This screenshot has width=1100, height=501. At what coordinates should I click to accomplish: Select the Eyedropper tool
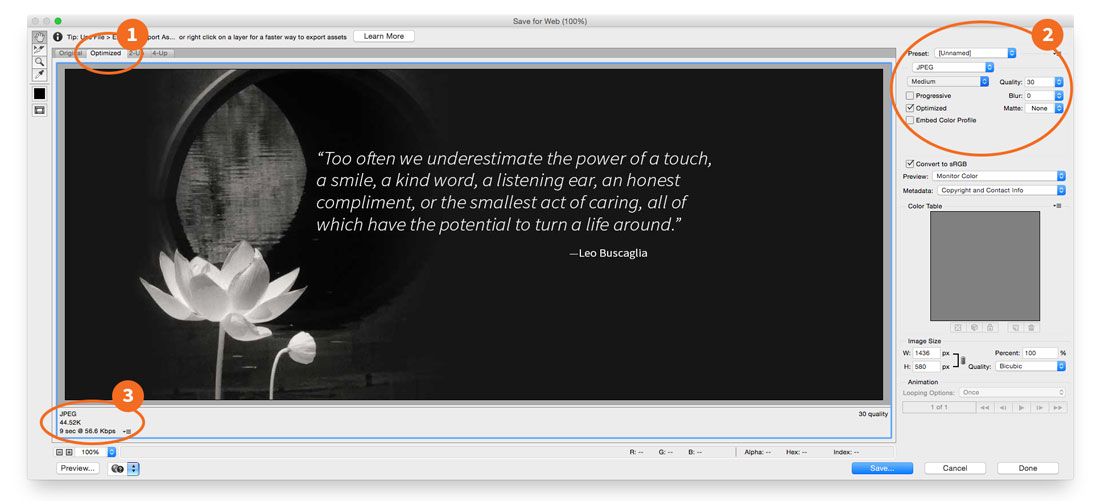pos(39,73)
